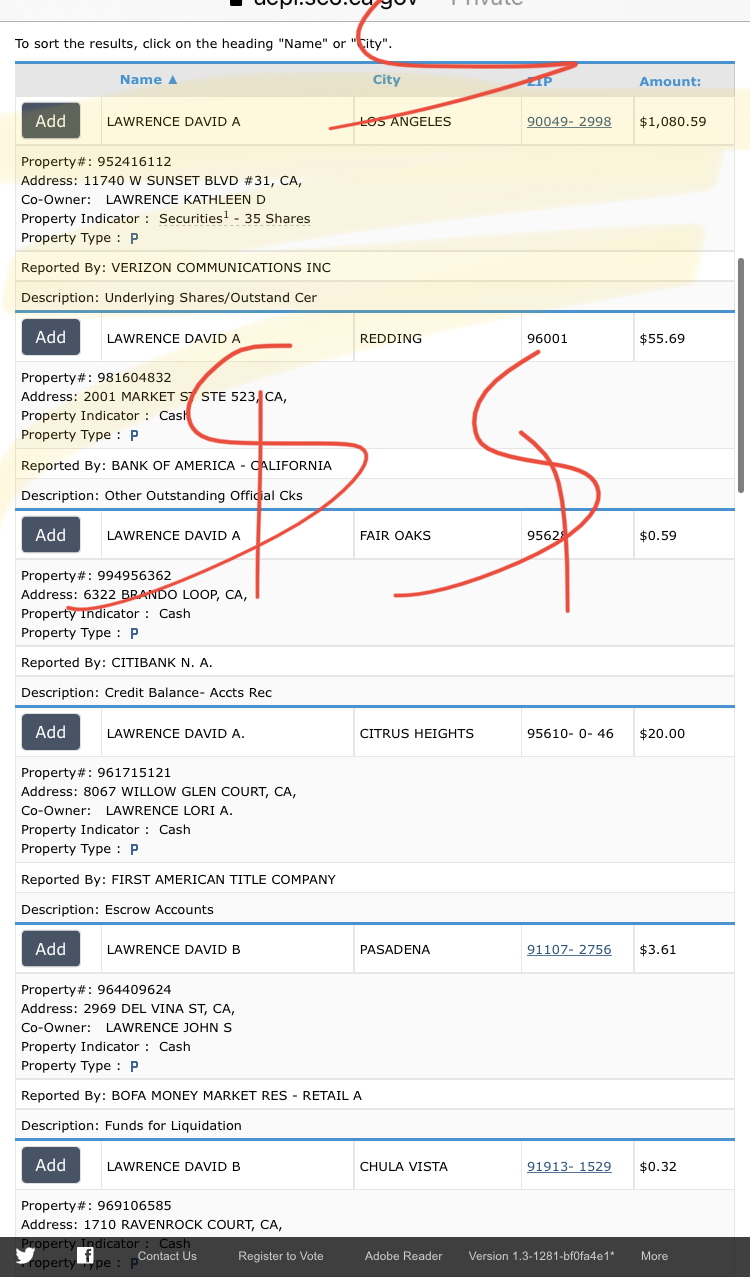Select Reported By BOFA Money Market Res row
This screenshot has height=1277, width=750.
point(375,1095)
